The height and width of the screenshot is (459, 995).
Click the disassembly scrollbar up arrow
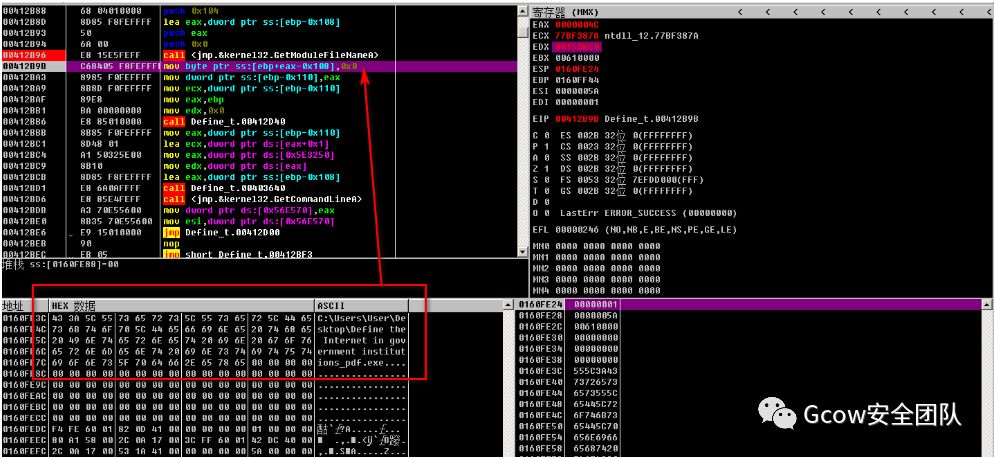point(523,11)
